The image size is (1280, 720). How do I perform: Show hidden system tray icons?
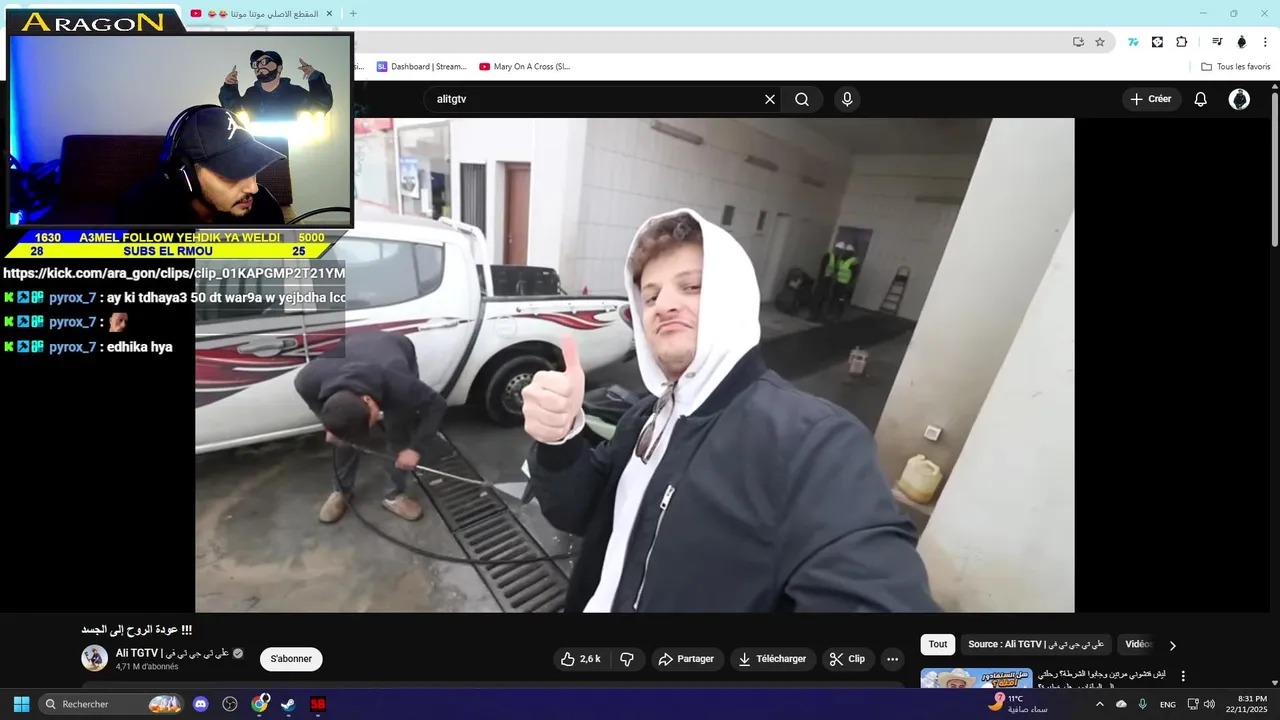(1099, 704)
